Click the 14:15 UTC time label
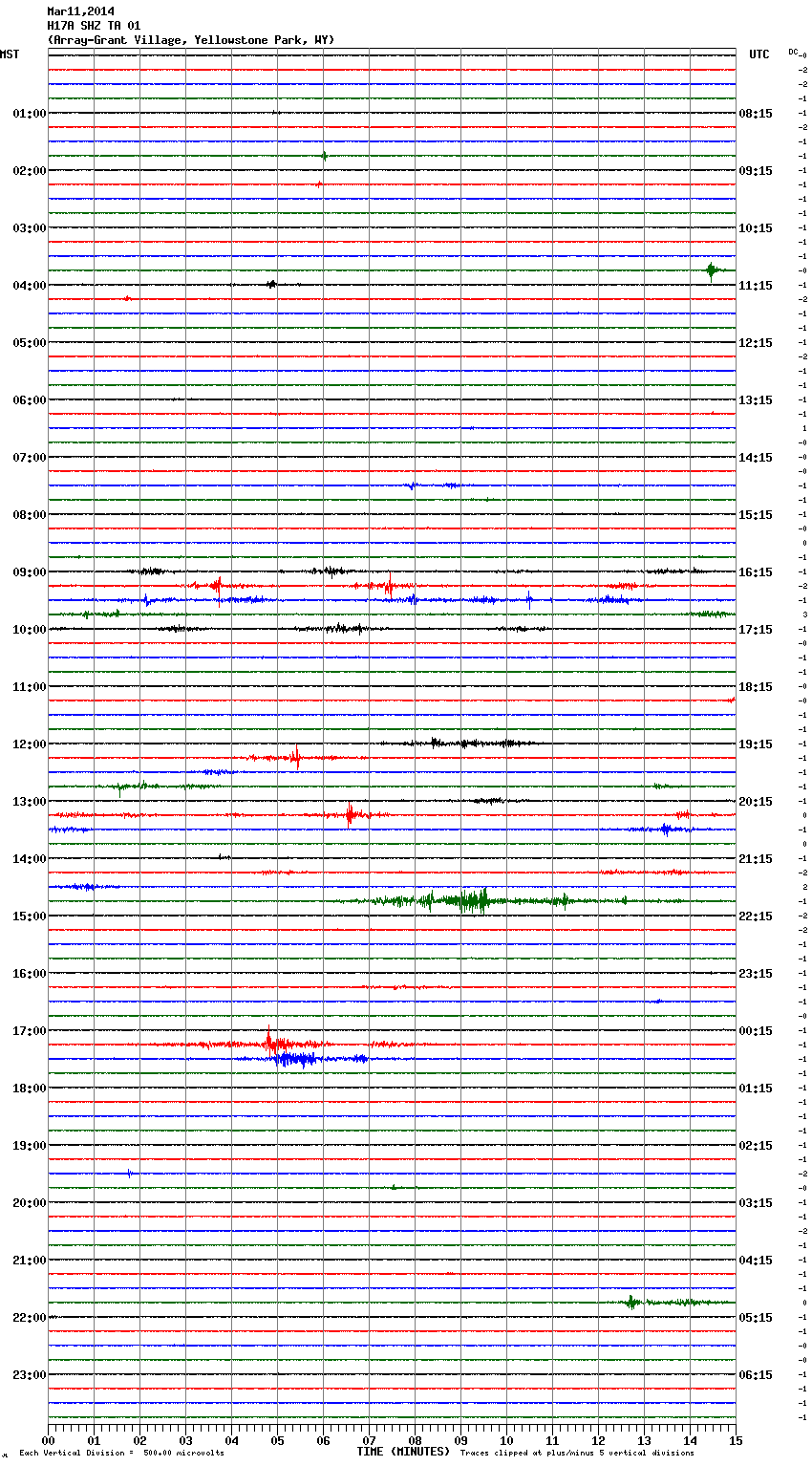This screenshot has width=812, height=1466. [756, 458]
